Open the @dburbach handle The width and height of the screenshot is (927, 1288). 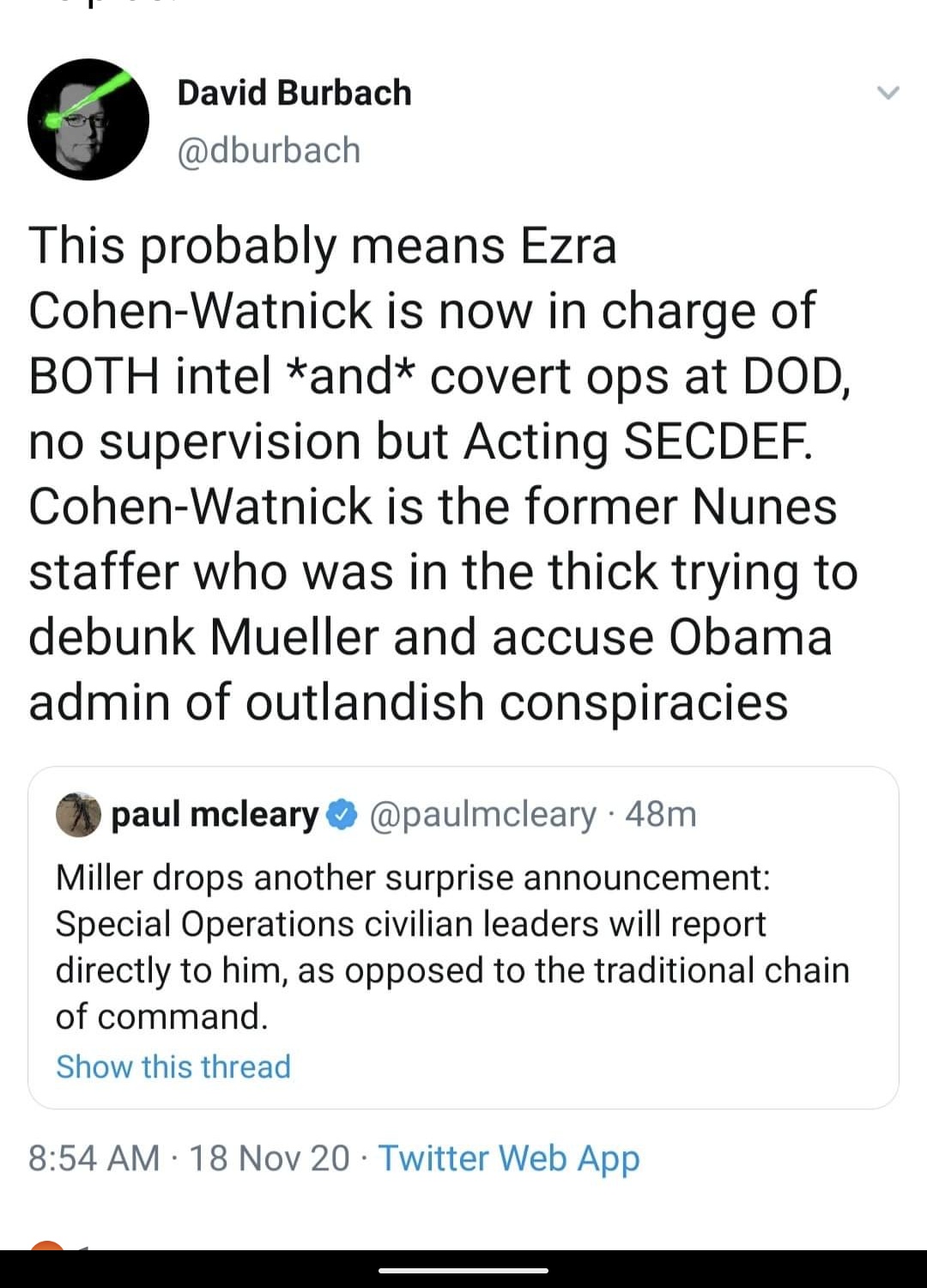[x=268, y=150]
